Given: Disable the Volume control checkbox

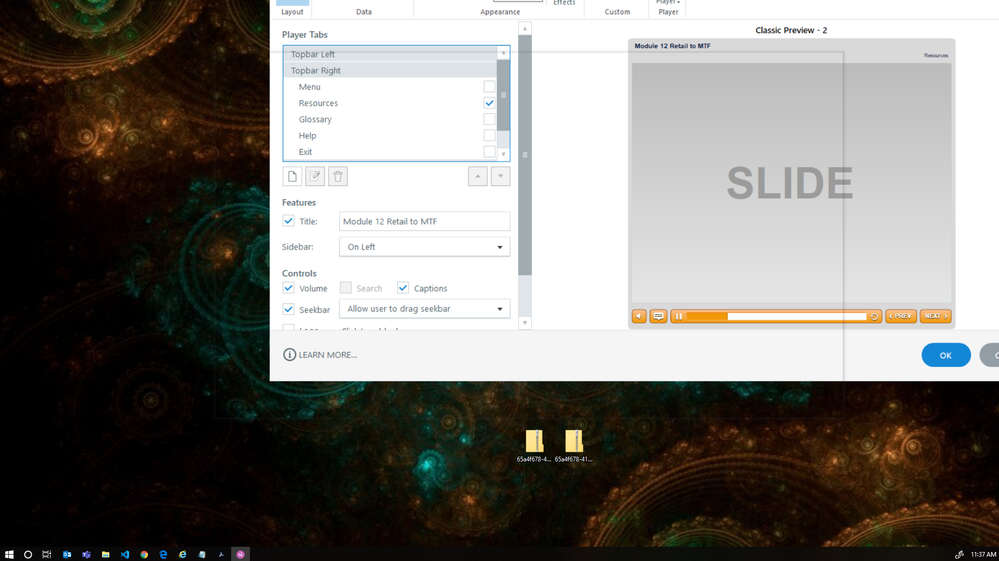Looking at the screenshot, I should pos(289,288).
